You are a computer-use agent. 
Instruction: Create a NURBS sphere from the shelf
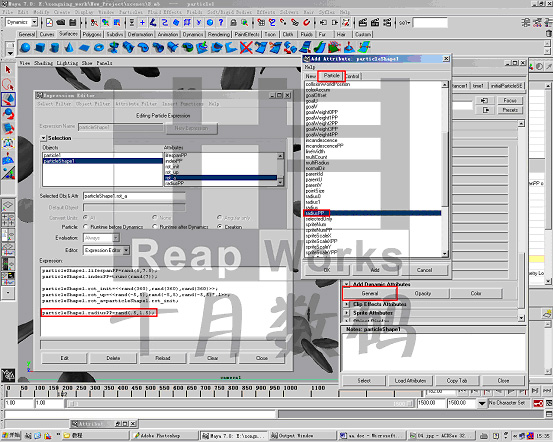click(x=25, y=47)
